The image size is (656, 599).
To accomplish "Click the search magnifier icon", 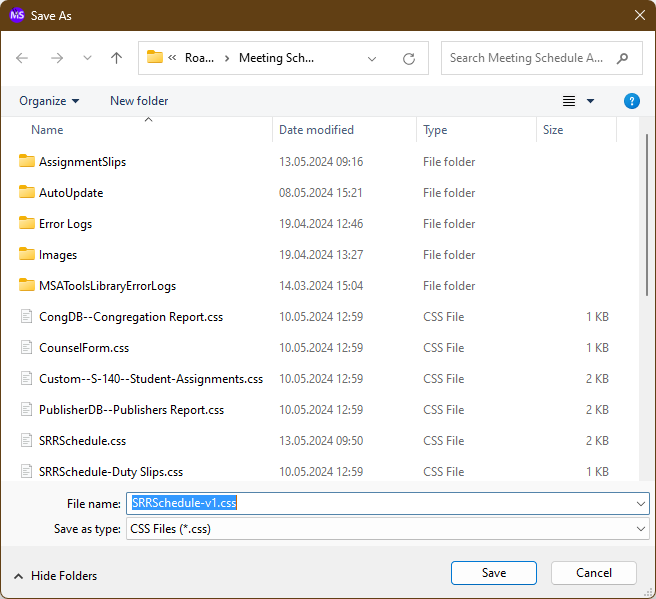I will (x=623, y=58).
